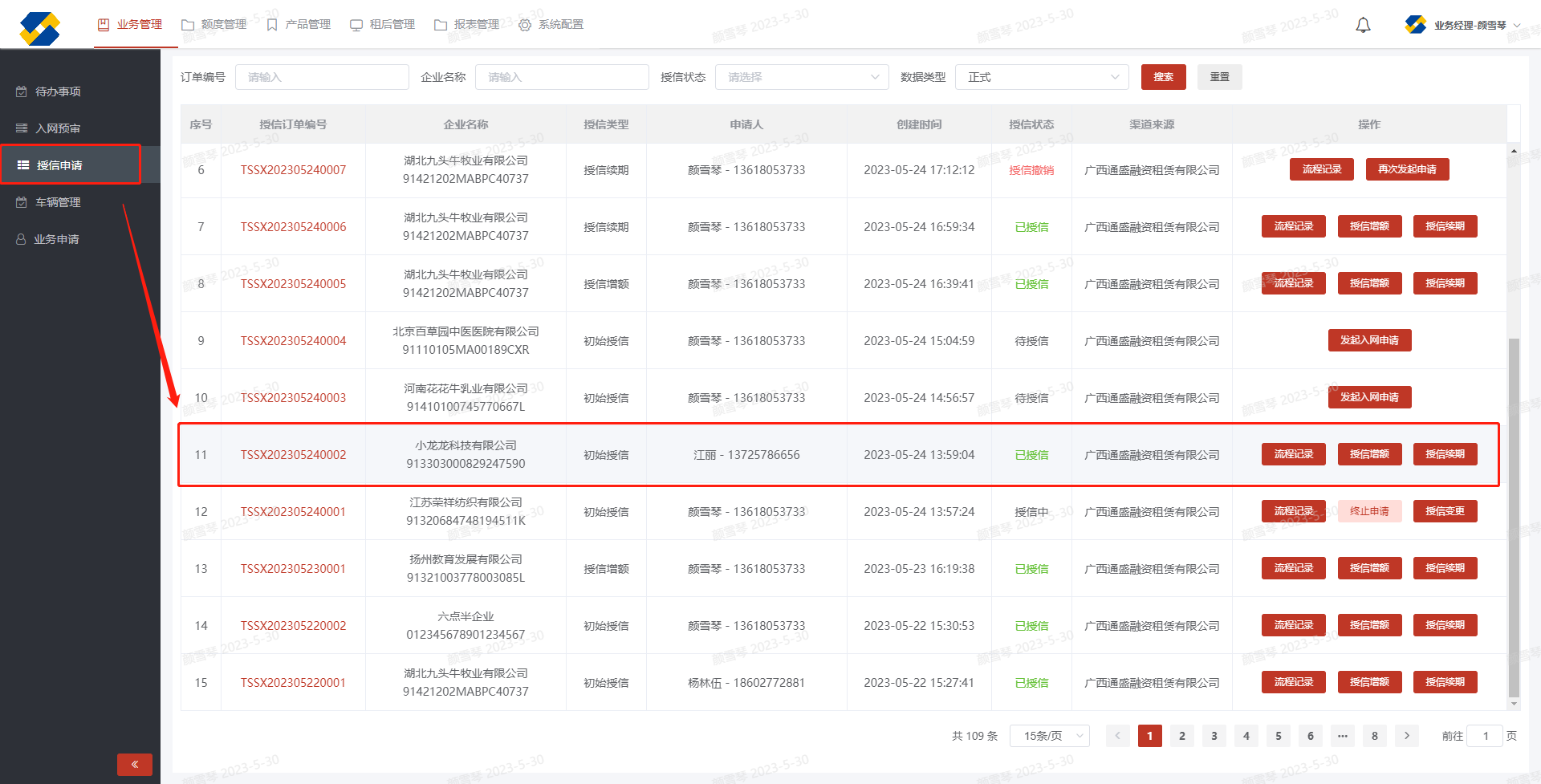Click the 系统配置 gear icon
The height and width of the screenshot is (784, 1541).
pyautogui.click(x=525, y=25)
